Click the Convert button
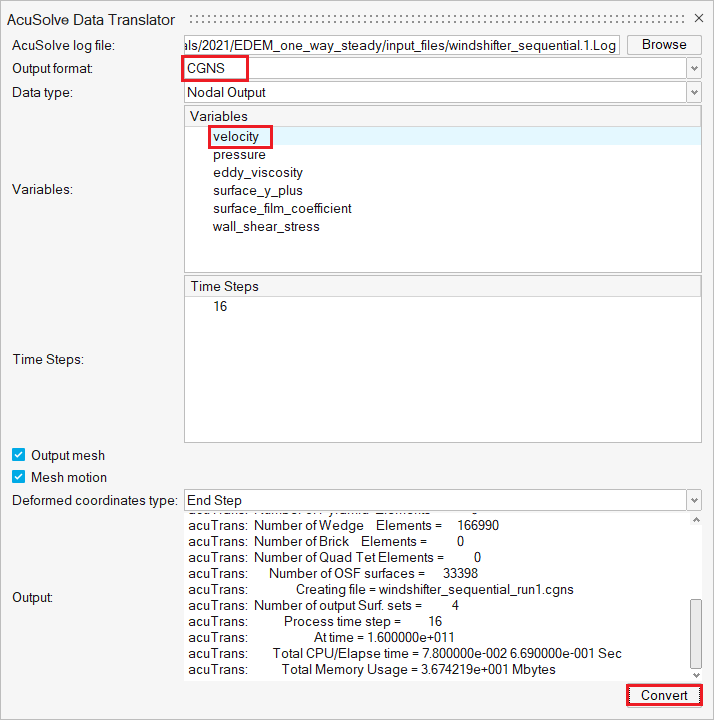The width and height of the screenshot is (714, 720). (664, 695)
